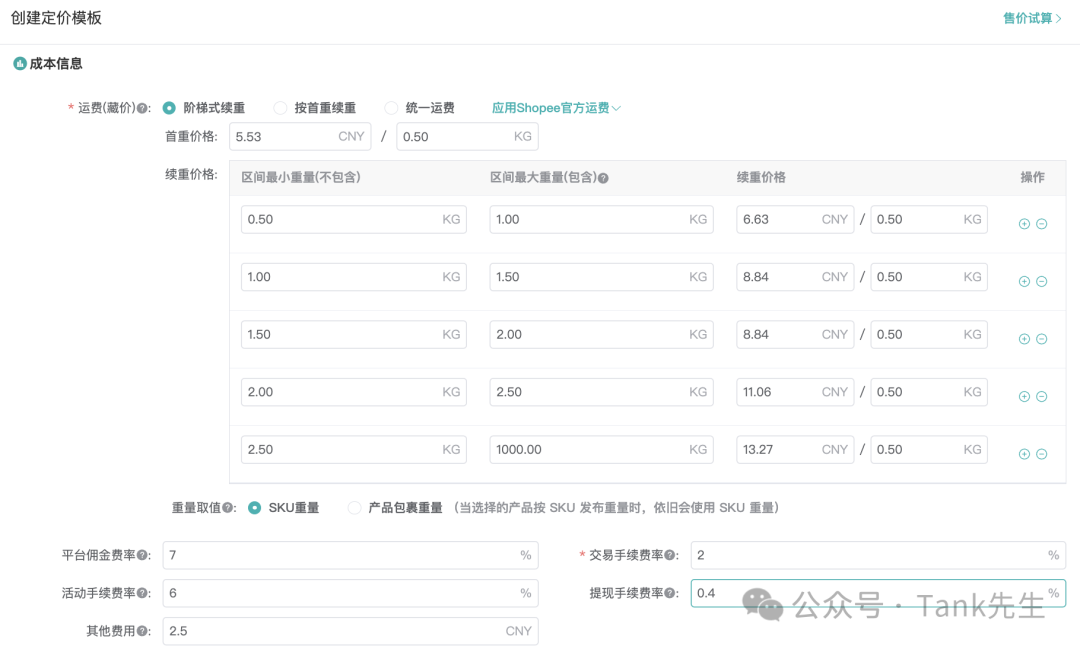
Task: Click 续重价格 field showing 6.63 CNY
Action: [795, 219]
